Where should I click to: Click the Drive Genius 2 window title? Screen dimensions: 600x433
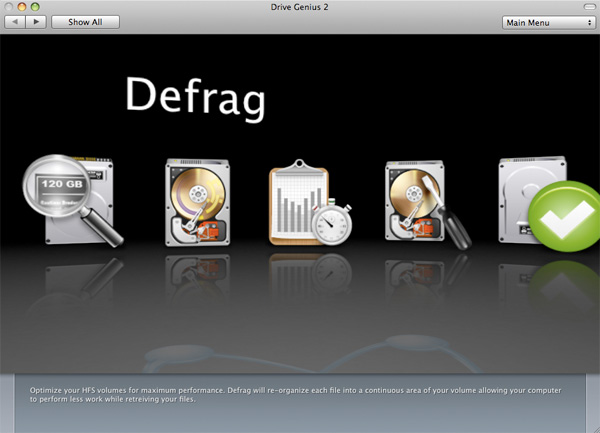point(299,7)
